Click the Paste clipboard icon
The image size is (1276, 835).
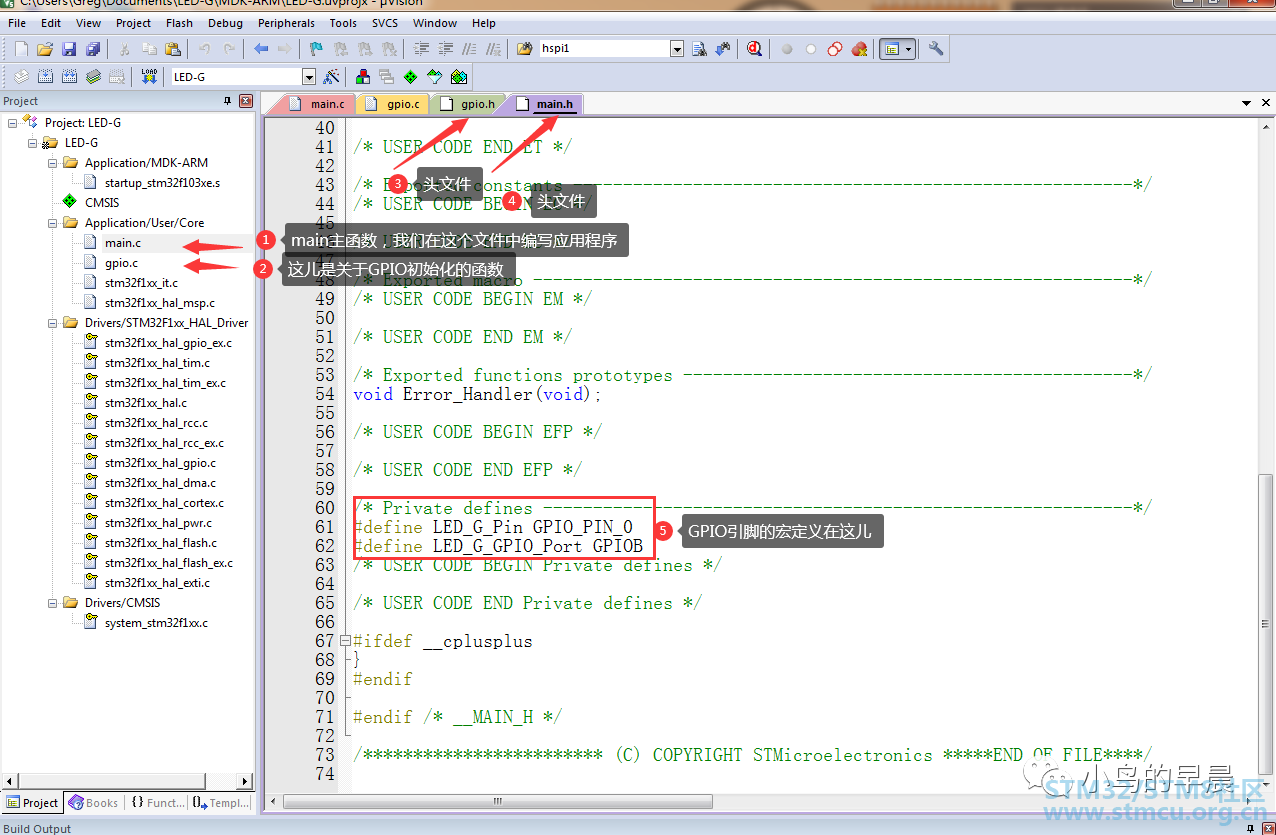coord(173,48)
